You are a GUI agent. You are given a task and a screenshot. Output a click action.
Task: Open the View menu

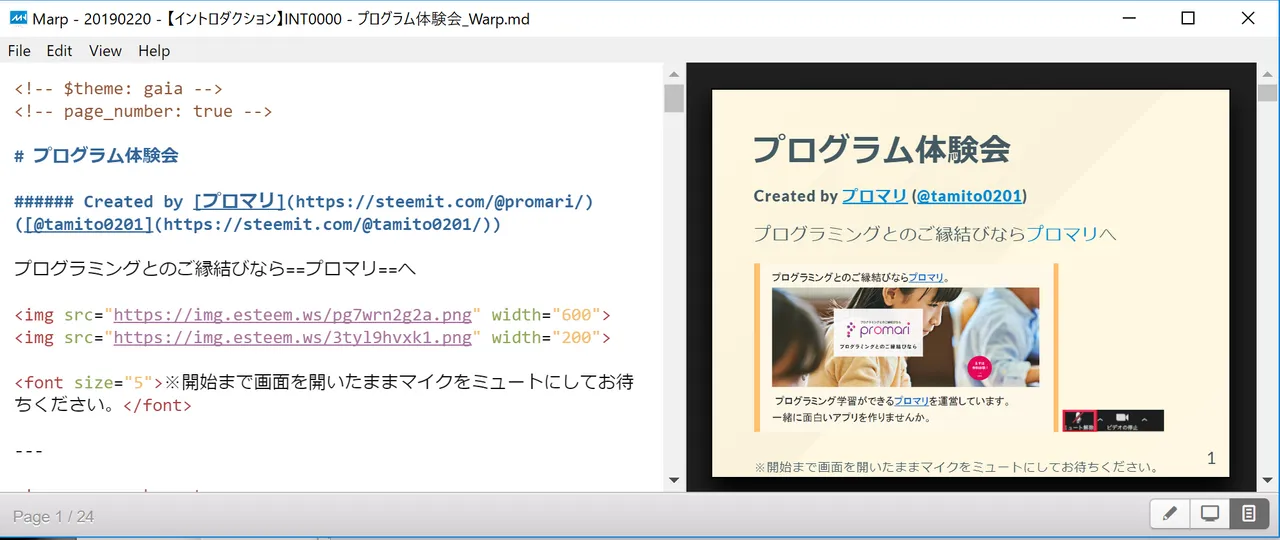(x=105, y=51)
